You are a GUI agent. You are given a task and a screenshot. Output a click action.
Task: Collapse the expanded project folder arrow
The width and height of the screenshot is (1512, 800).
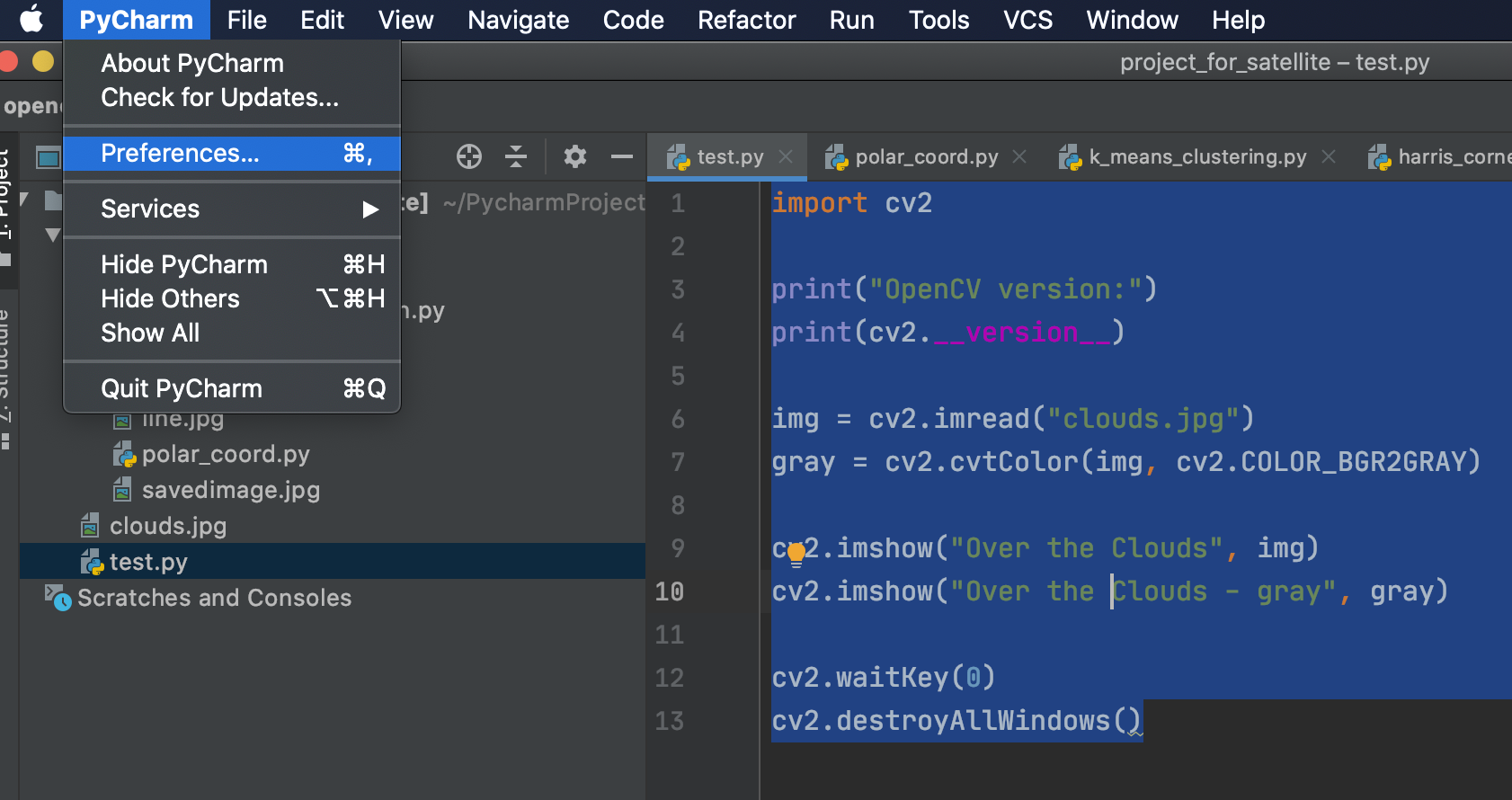(53, 235)
